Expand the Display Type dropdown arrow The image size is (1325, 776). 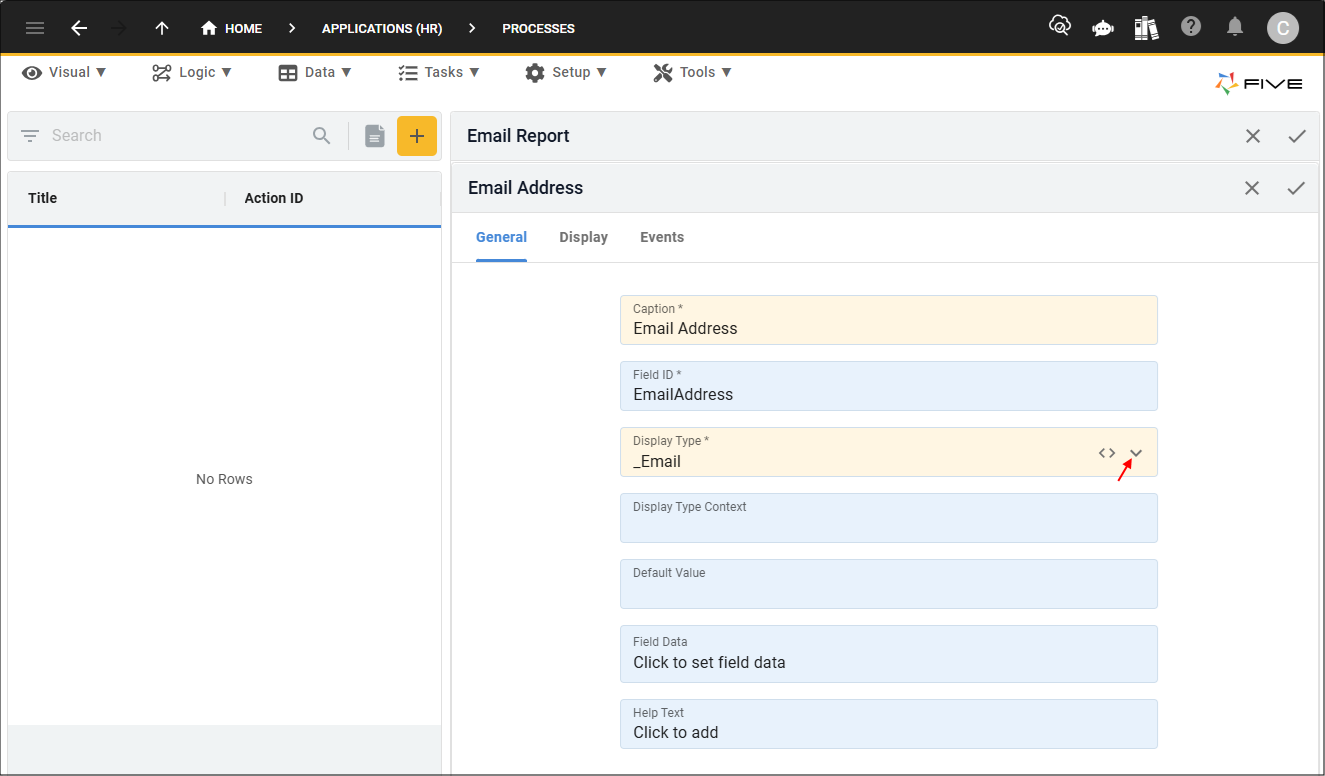[x=1136, y=453]
